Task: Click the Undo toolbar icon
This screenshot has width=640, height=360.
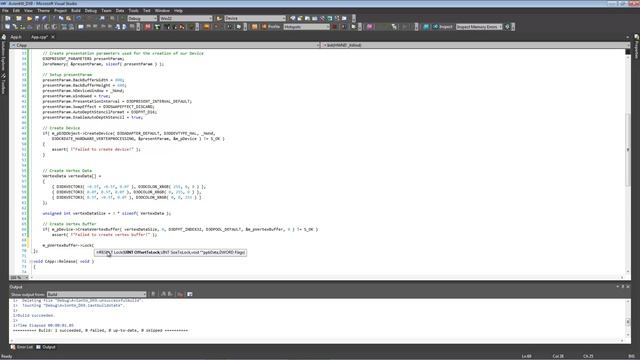Action: pos(78,18)
